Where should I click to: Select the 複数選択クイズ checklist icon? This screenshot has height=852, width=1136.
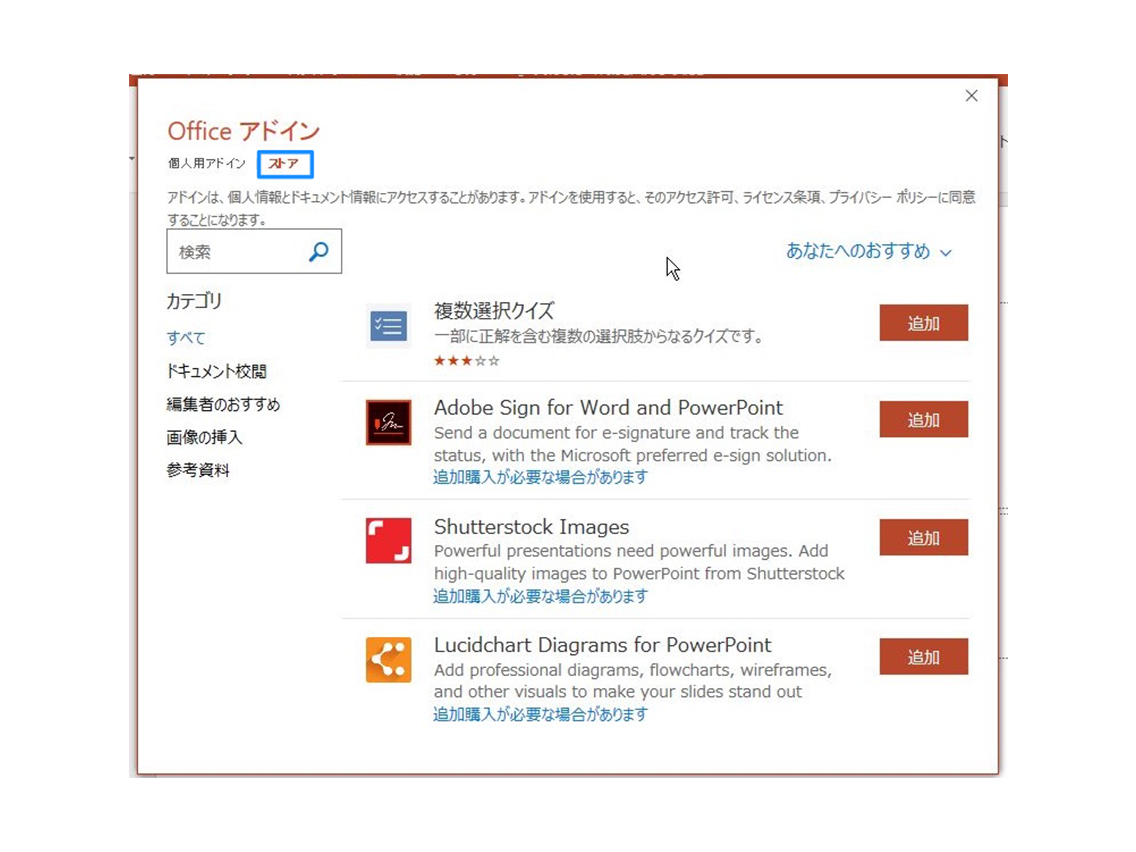pos(388,325)
